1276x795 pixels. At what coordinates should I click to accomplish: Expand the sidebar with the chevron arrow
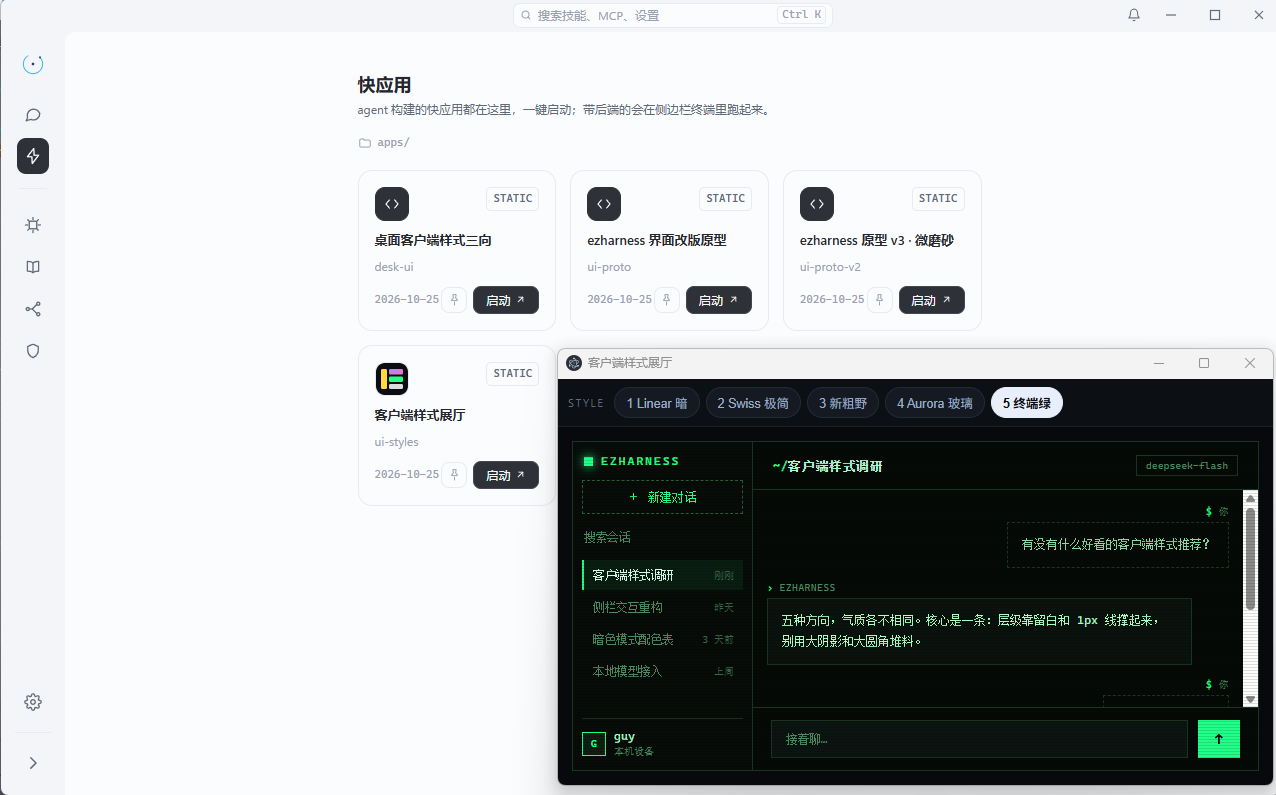[x=33, y=763]
